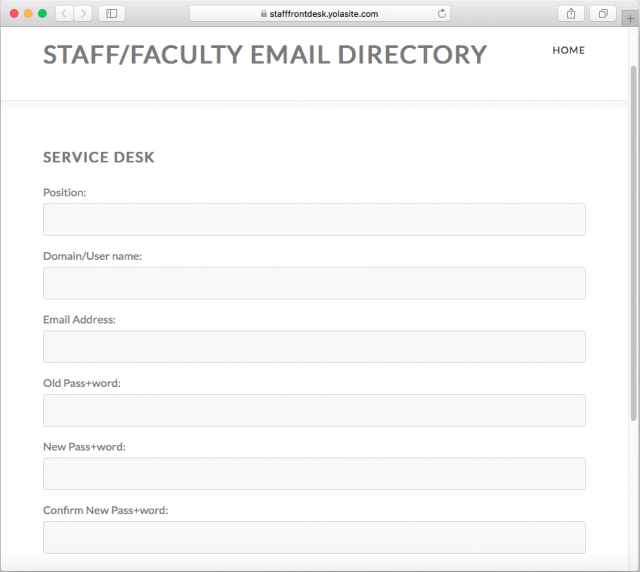Go forward using the Safari forward arrow
The width and height of the screenshot is (640, 572).
coord(83,13)
